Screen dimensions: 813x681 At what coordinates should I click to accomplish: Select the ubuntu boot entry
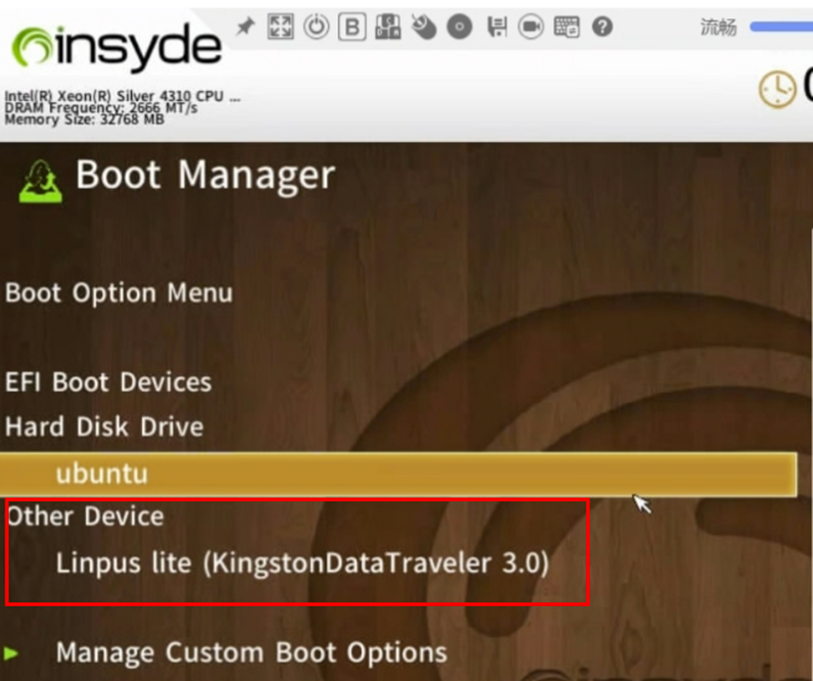pos(398,475)
